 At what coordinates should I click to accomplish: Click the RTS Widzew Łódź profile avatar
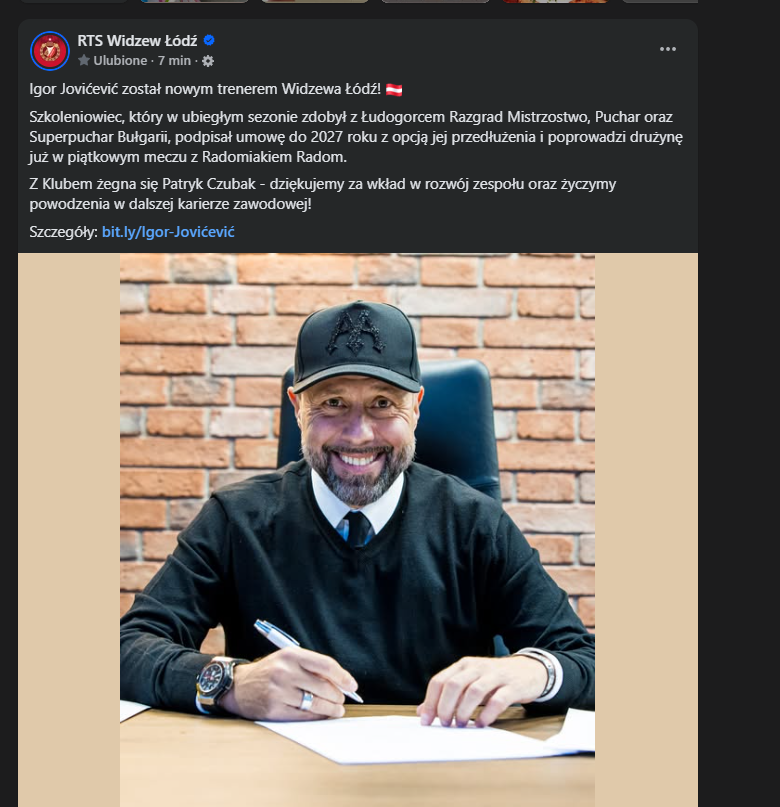coord(49,51)
